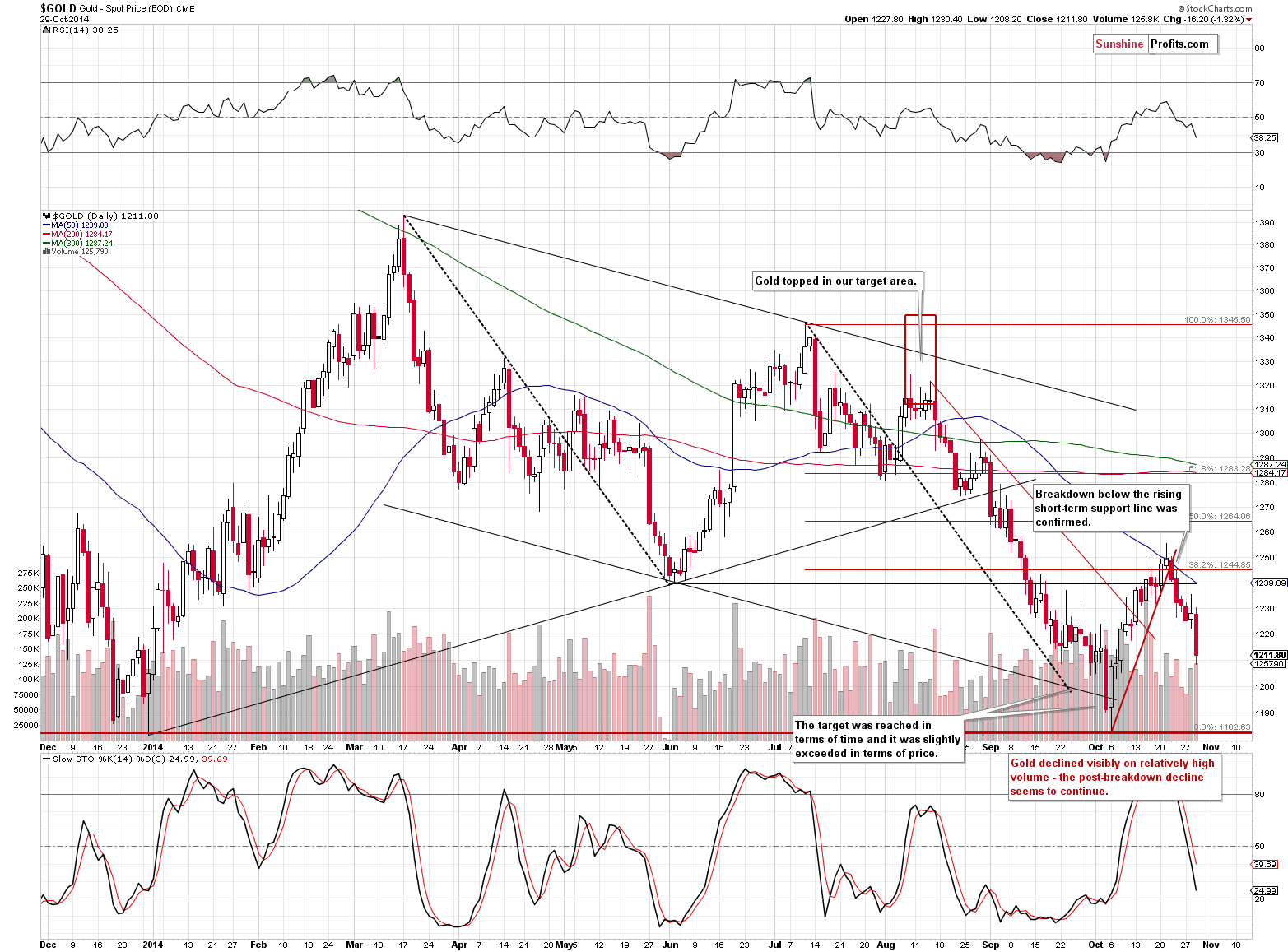The image size is (1288, 952).
Task: Click the 38.2%: 1244.85 Fibonacci label
Action: click(1220, 564)
